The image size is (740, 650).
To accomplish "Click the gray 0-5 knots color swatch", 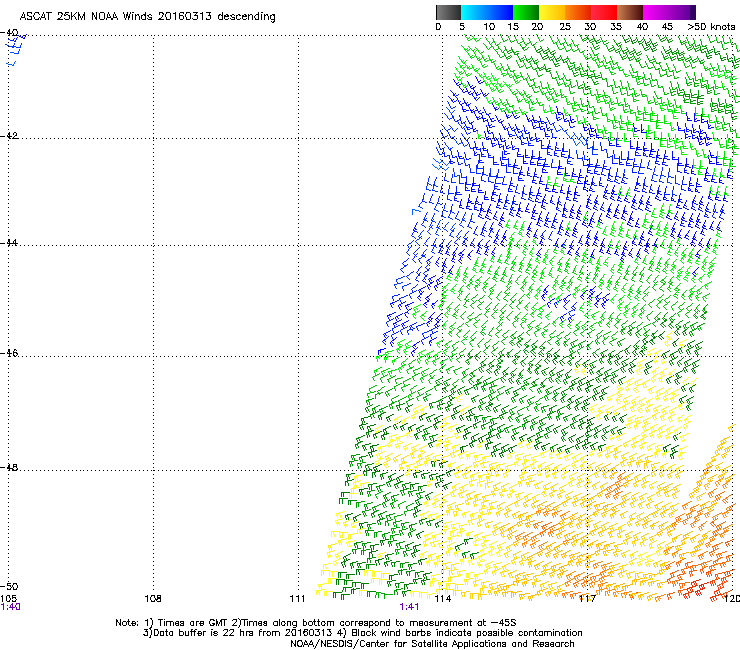I will click(x=448, y=12).
